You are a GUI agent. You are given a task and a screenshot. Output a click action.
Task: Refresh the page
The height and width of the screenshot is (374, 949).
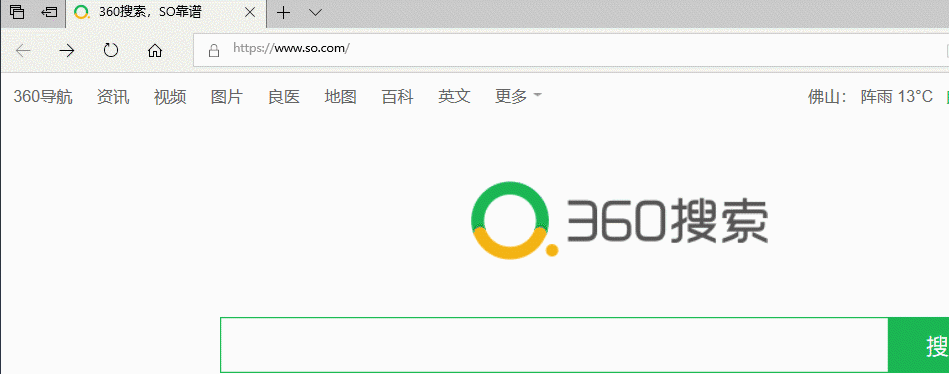[x=111, y=50]
